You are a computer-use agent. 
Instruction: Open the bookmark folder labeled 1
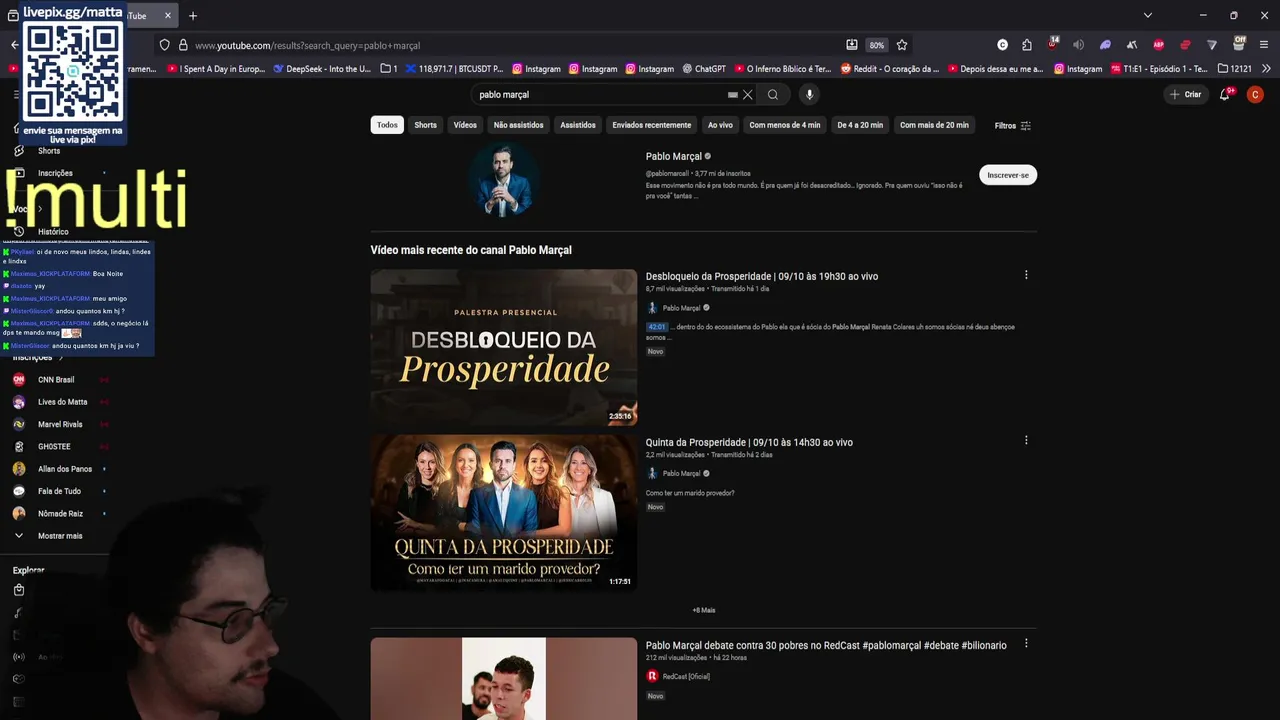click(389, 69)
